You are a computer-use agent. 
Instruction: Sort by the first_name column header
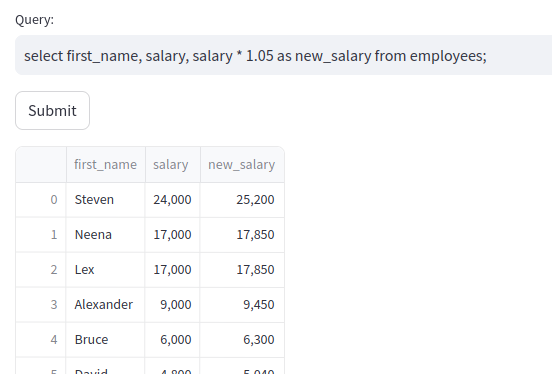point(106,165)
